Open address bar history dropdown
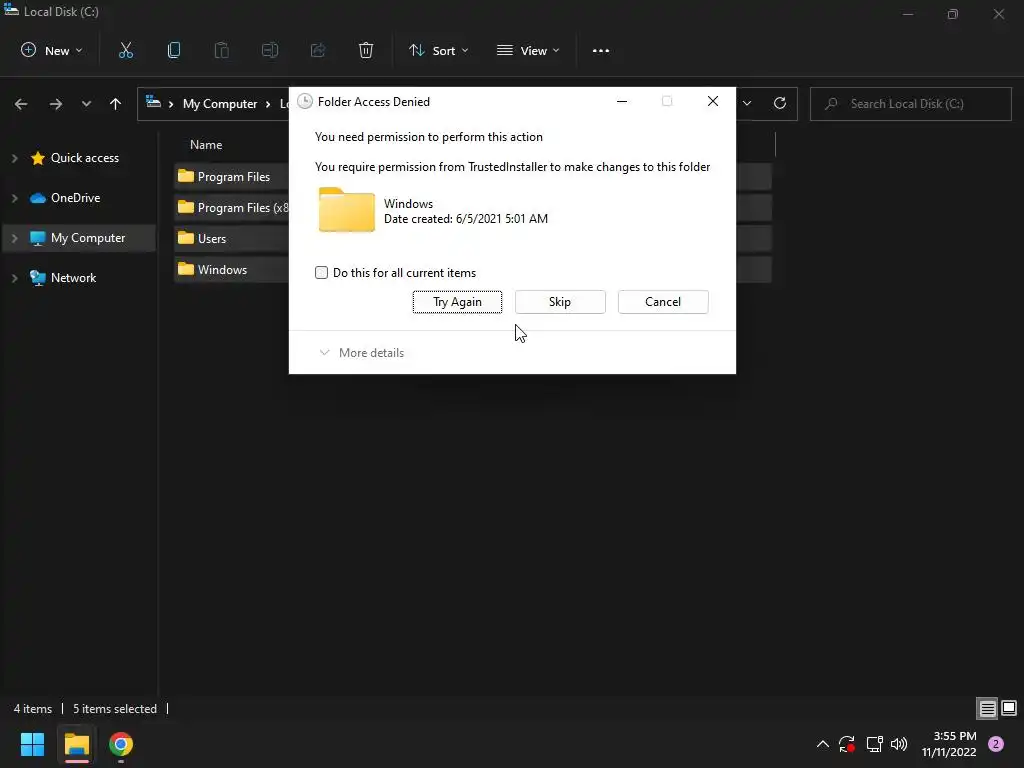The height and width of the screenshot is (768, 1024). (747, 103)
